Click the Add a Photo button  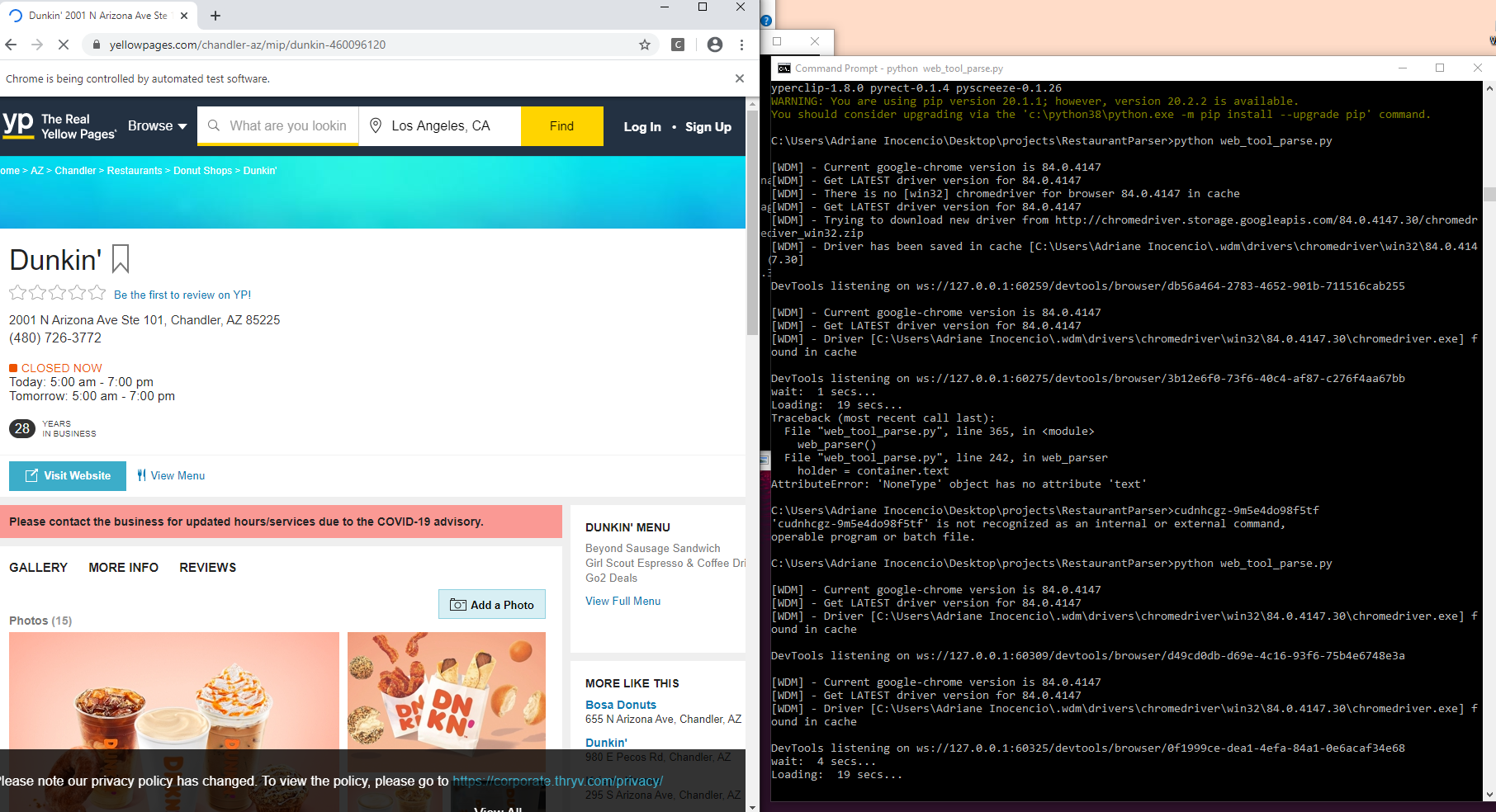pyautogui.click(x=492, y=605)
